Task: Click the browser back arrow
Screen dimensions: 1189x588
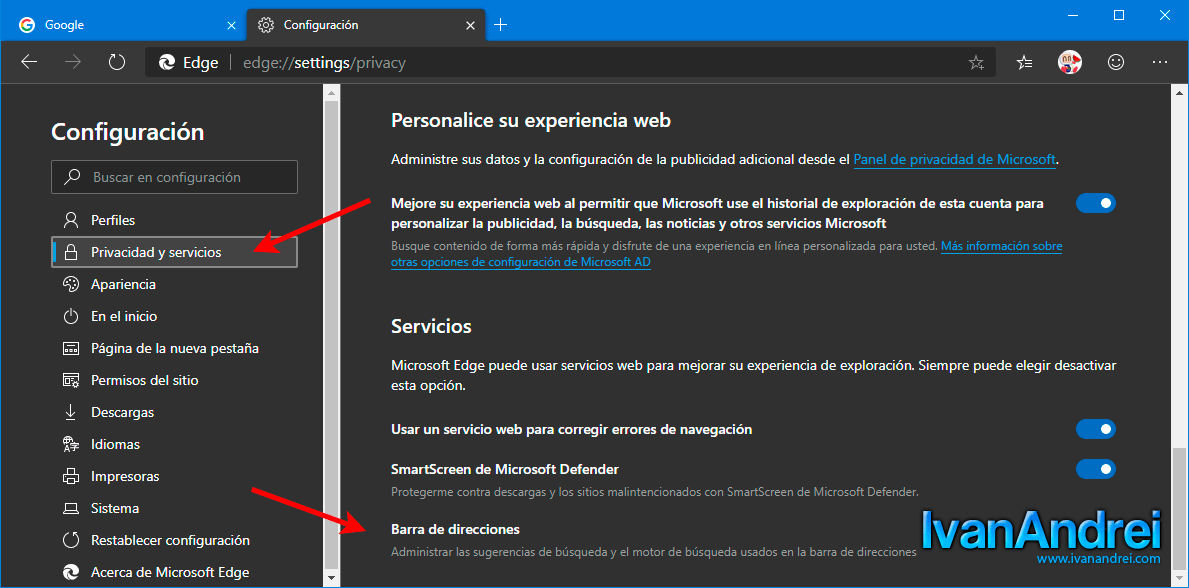Action: pos(30,63)
